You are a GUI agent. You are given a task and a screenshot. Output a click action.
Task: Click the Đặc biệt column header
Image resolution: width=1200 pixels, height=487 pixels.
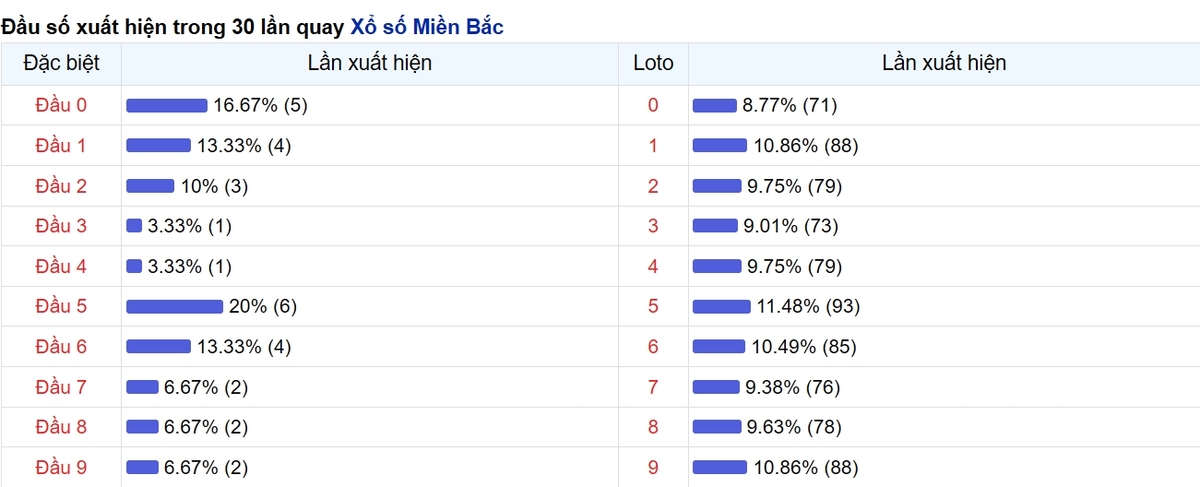coord(61,63)
